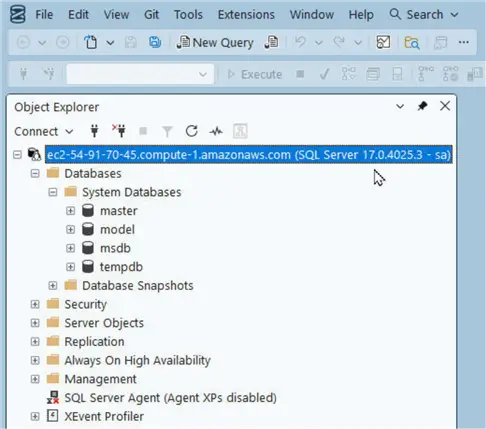486x429 pixels.
Task: Click the Display Estimated Execution Plan icon
Action: (x=348, y=74)
